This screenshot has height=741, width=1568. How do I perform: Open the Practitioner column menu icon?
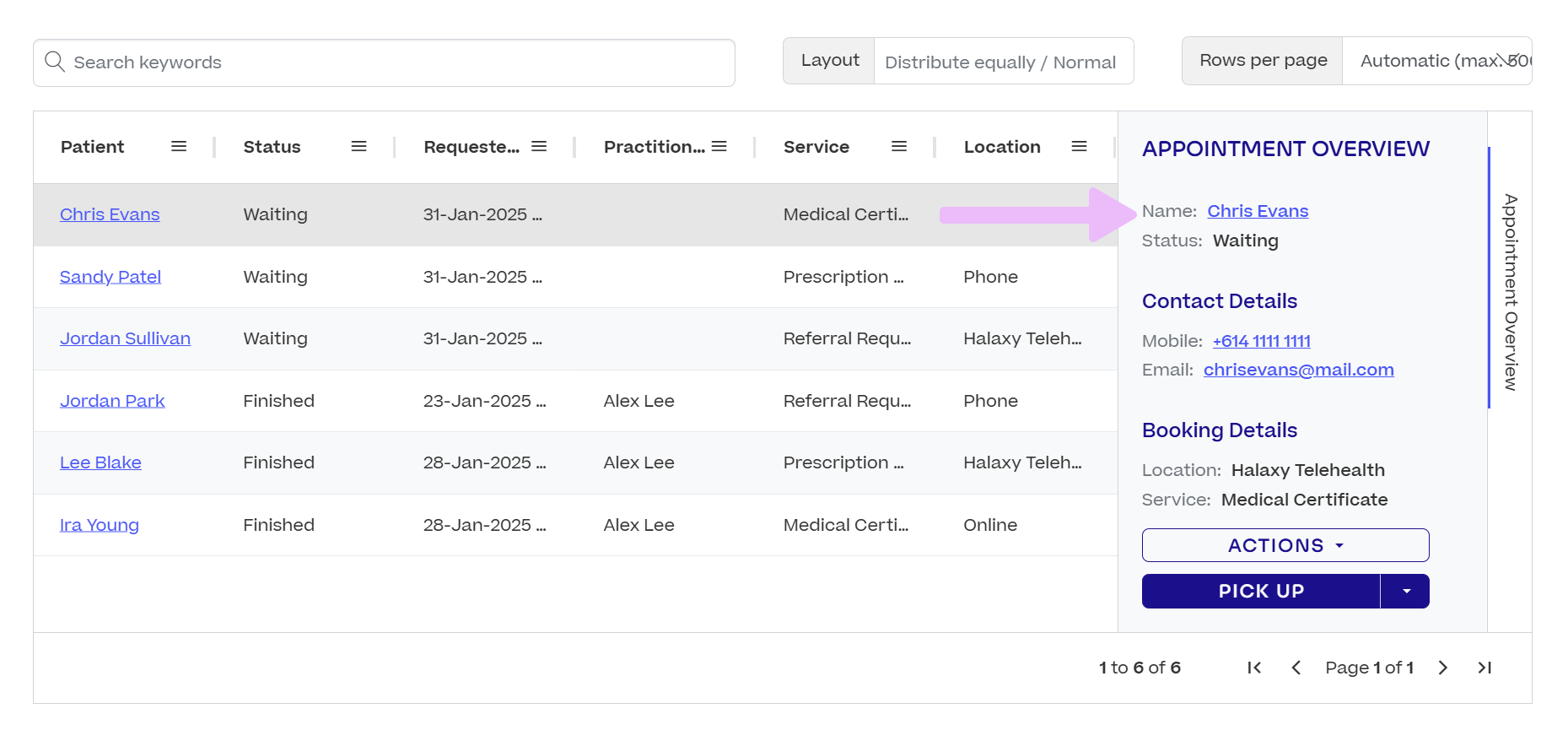point(719,146)
